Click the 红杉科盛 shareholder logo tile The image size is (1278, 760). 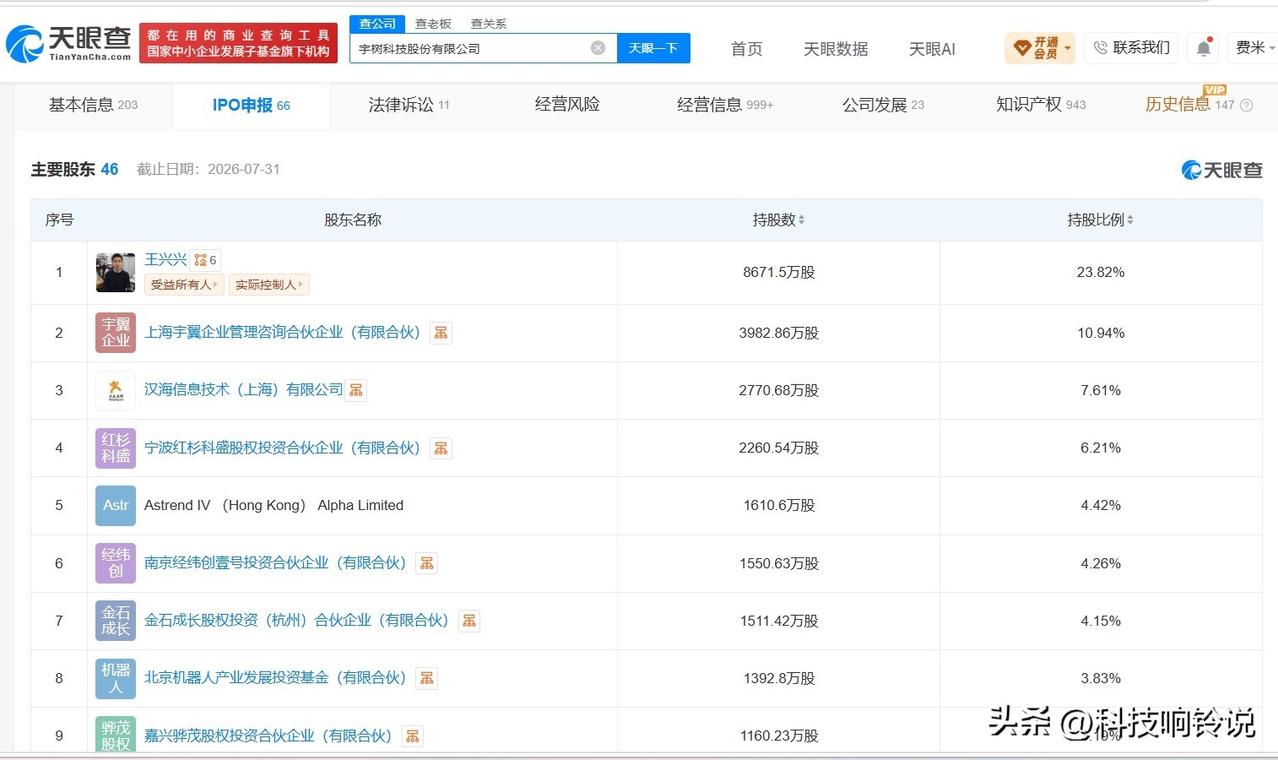click(116, 448)
